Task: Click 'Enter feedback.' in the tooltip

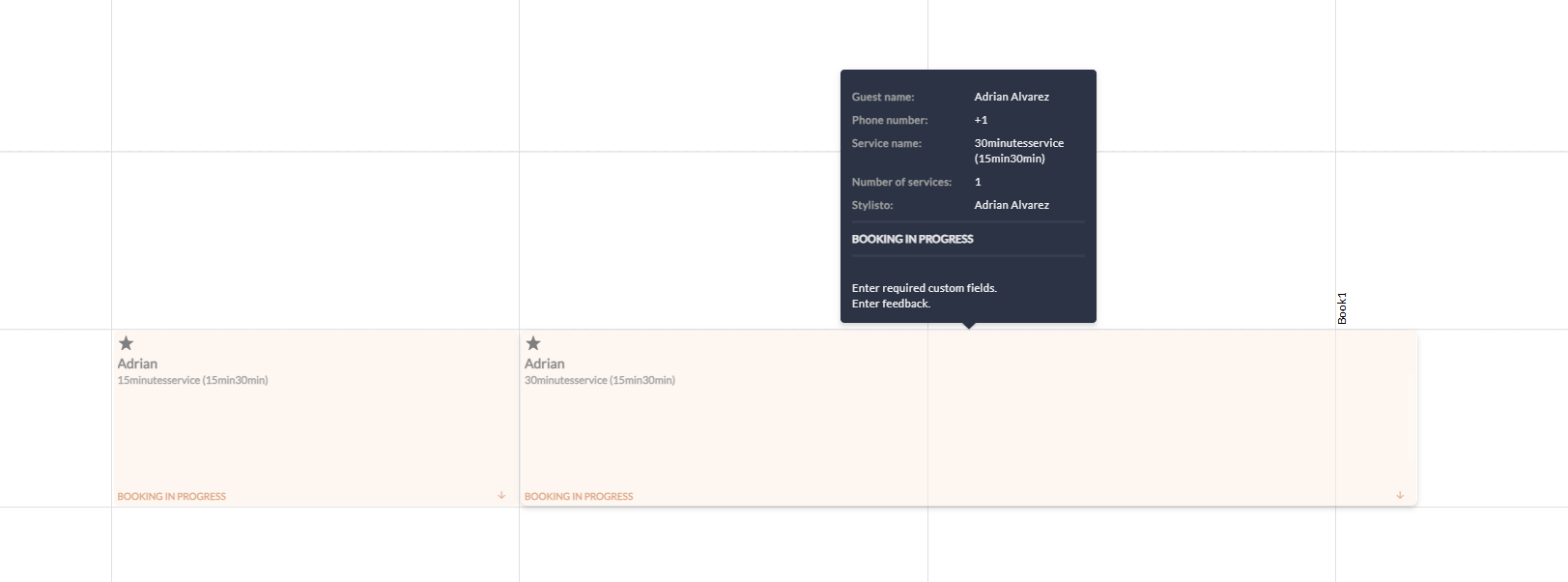Action: coord(891,304)
